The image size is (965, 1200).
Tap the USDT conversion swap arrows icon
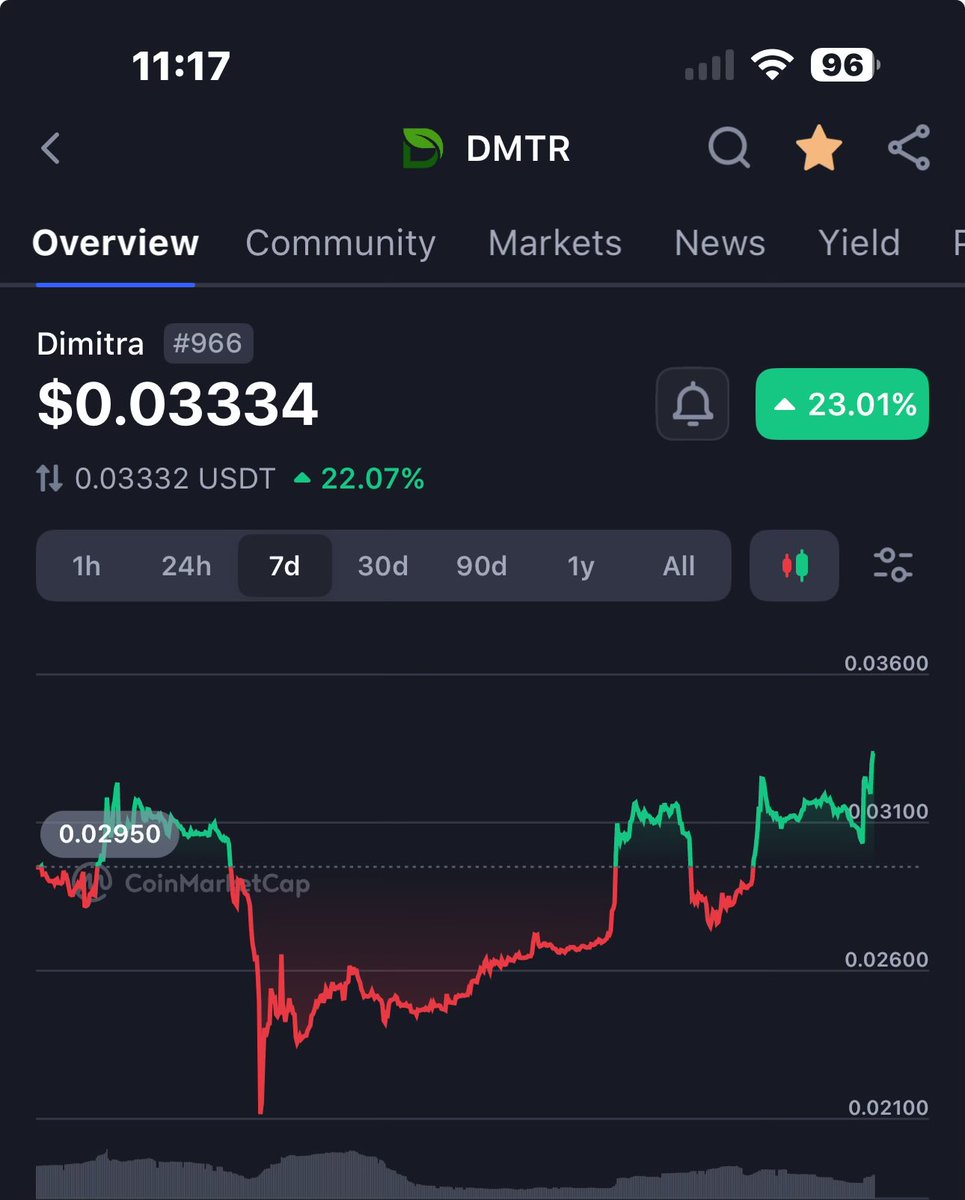[49, 479]
